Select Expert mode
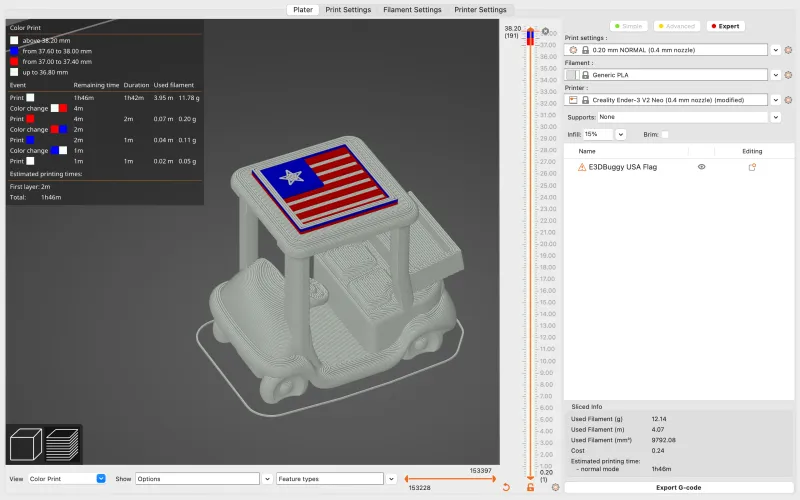 click(725, 26)
